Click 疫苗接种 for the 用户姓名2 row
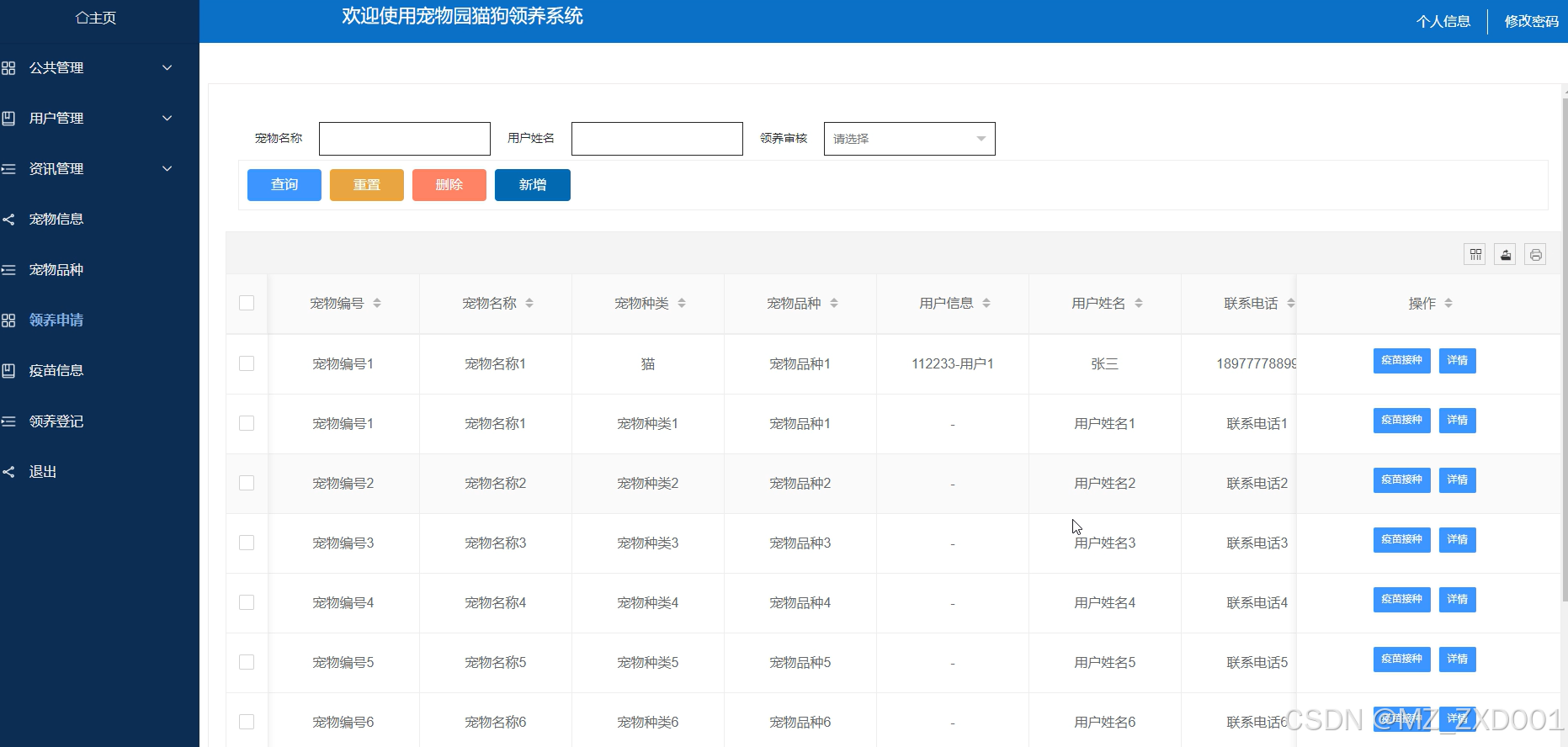The image size is (1568, 747). tap(1402, 480)
